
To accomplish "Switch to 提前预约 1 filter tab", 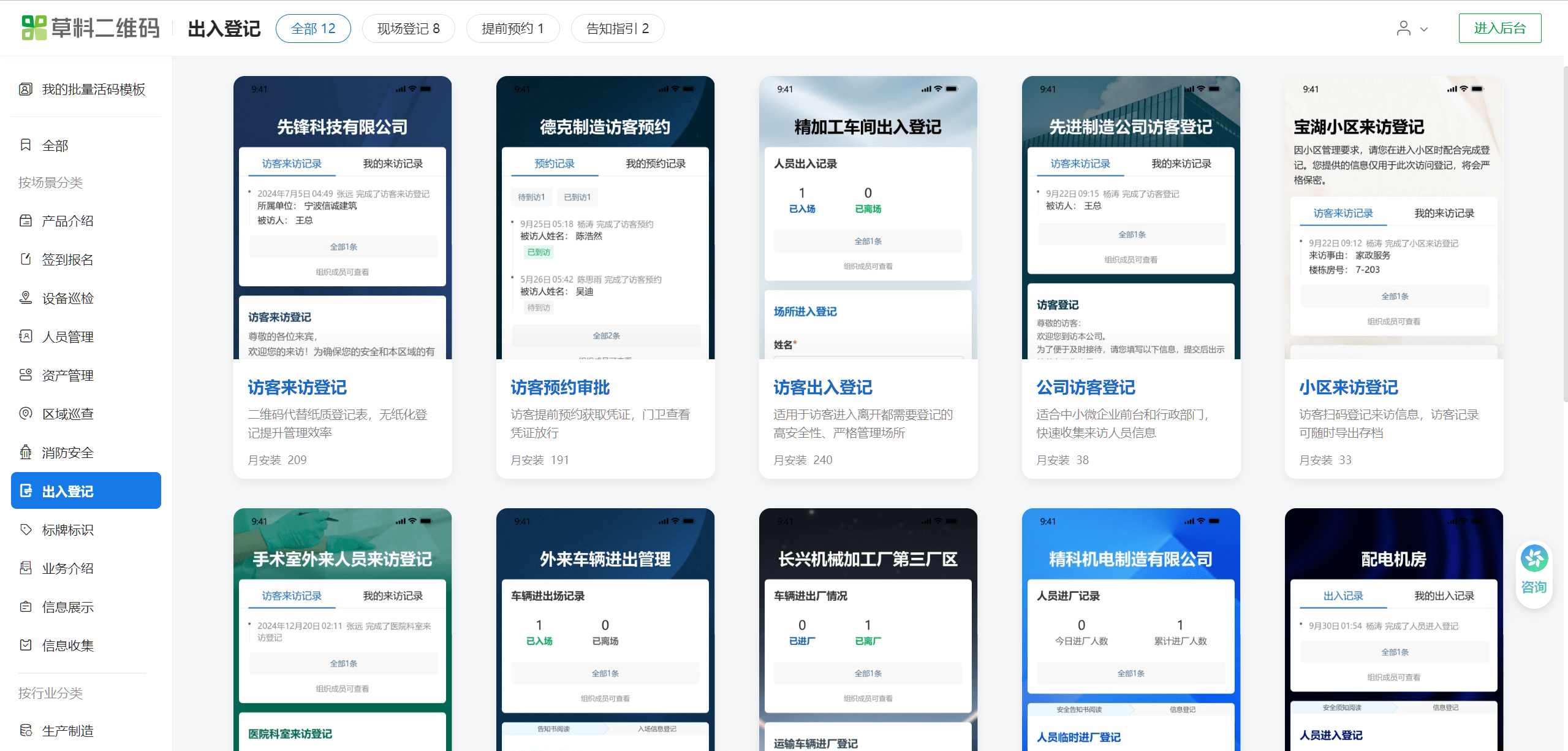I will click(512, 29).
